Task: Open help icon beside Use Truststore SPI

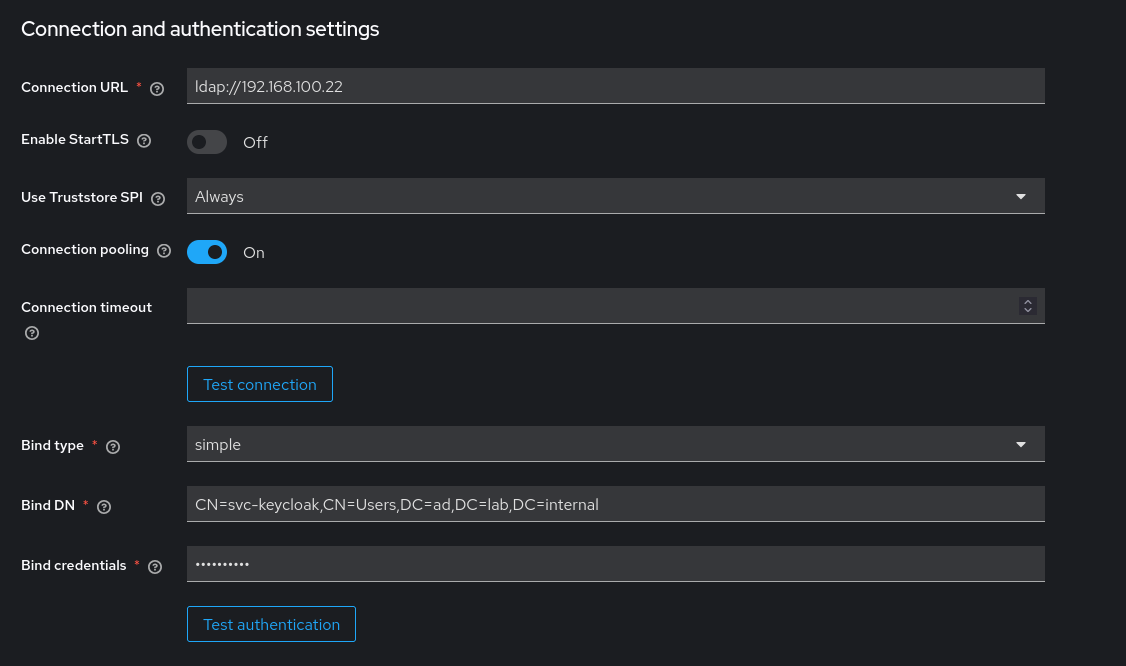Action: pos(158,198)
